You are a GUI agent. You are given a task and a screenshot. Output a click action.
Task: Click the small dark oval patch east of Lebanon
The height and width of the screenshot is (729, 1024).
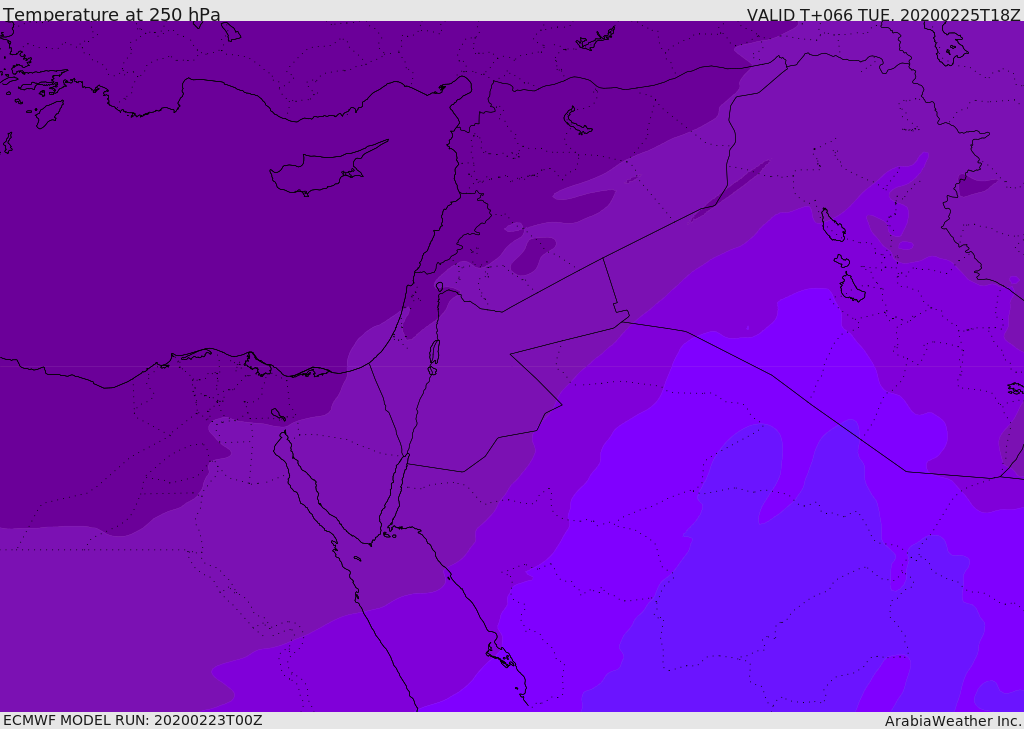point(533,255)
